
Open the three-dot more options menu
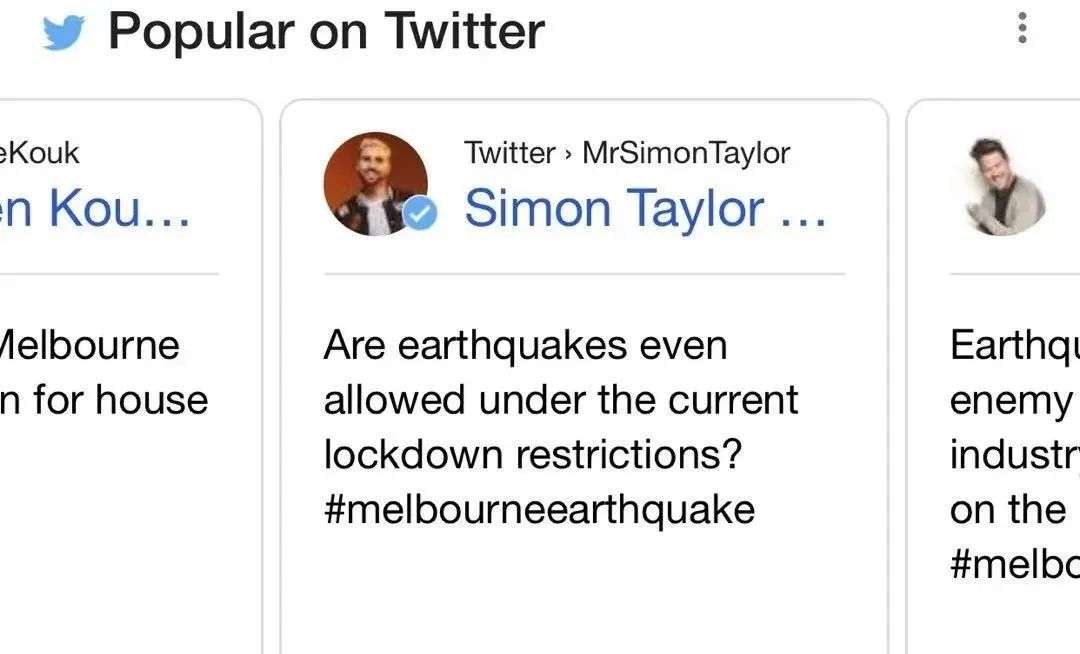tap(1021, 28)
